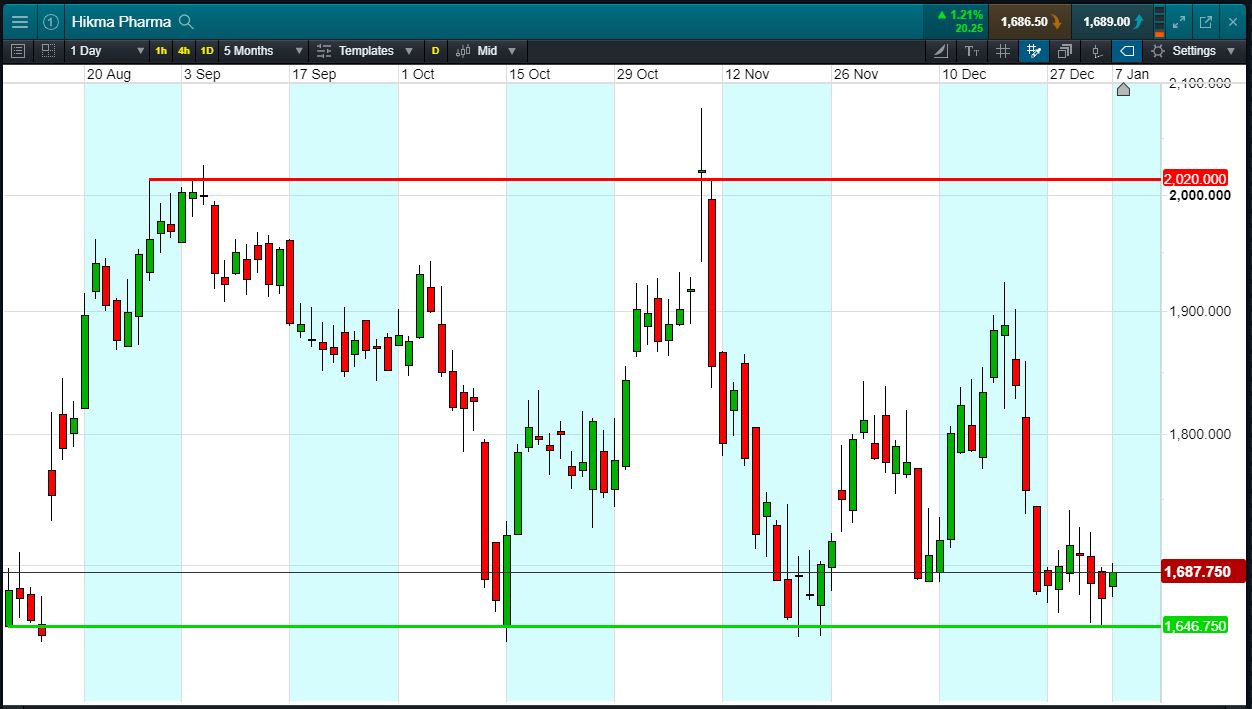1252x709 pixels.
Task: Click the 26 Nov date label
Action: 855,74
